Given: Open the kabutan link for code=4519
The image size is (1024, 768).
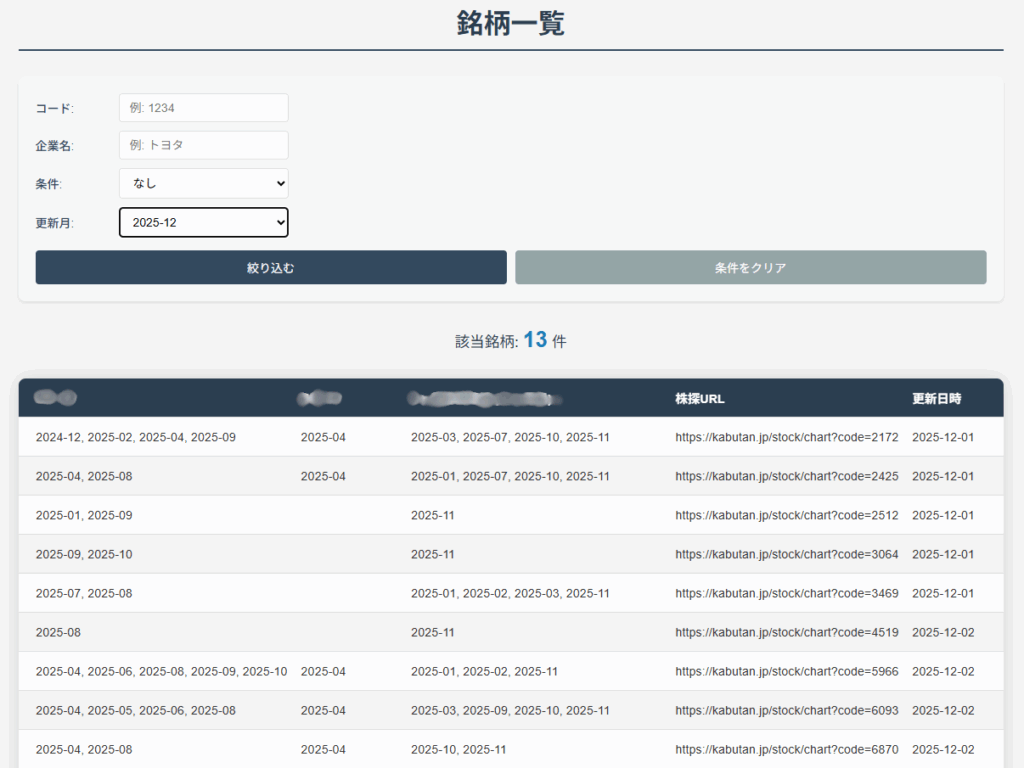Looking at the screenshot, I should click(x=786, y=632).
